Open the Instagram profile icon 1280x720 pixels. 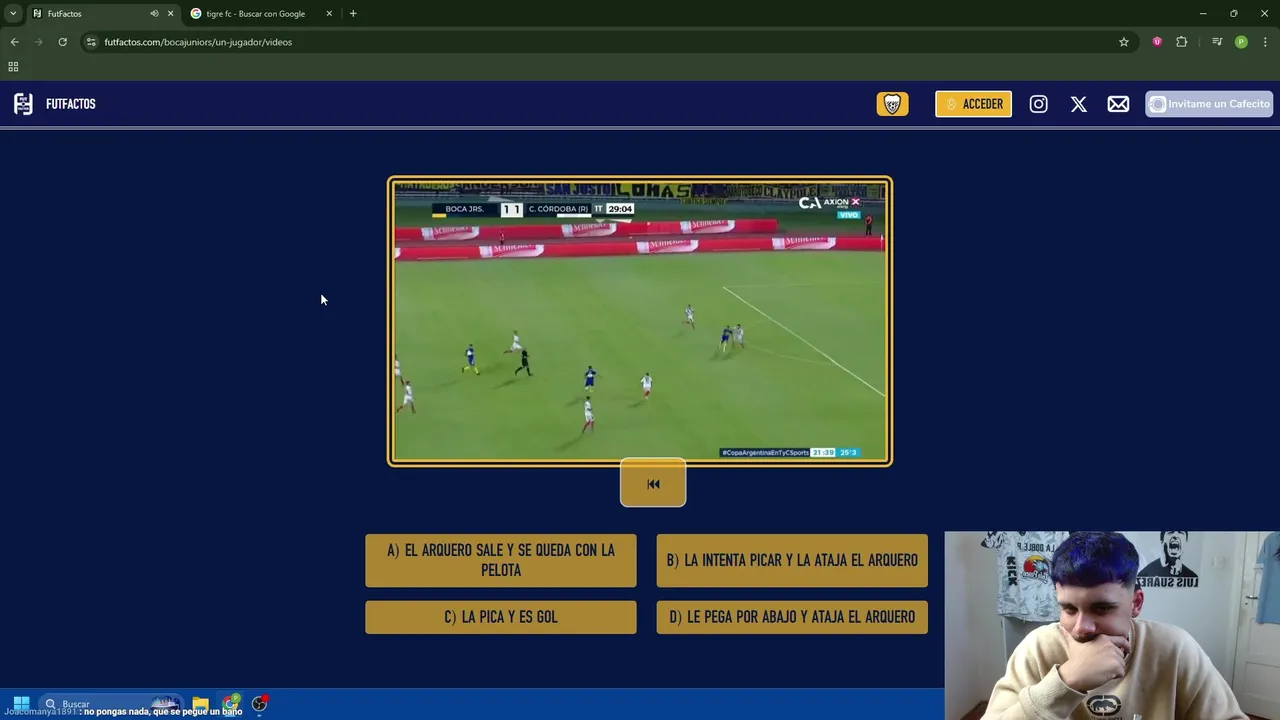(1038, 104)
